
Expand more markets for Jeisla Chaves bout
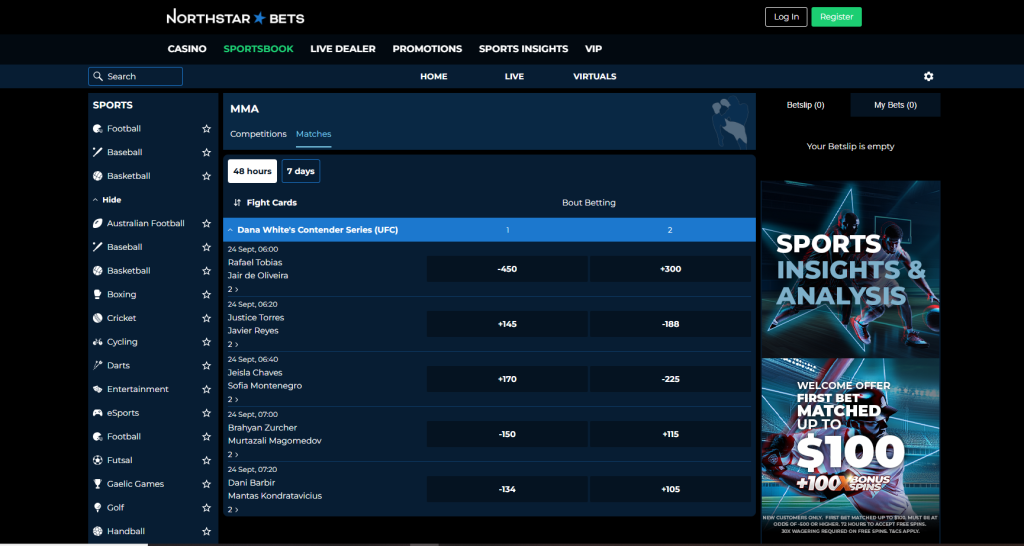pyautogui.click(x=233, y=399)
